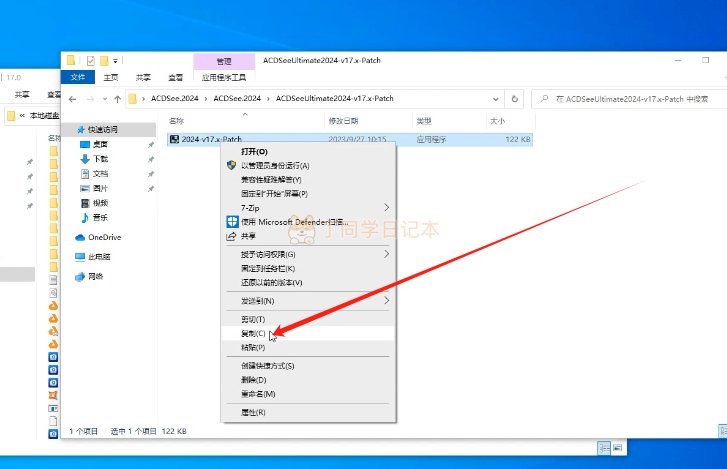Click the ACDSeeUltimate2024-v17.x-Patch breadcrumb segment
Screen dimensions: 727x469
(334, 98)
